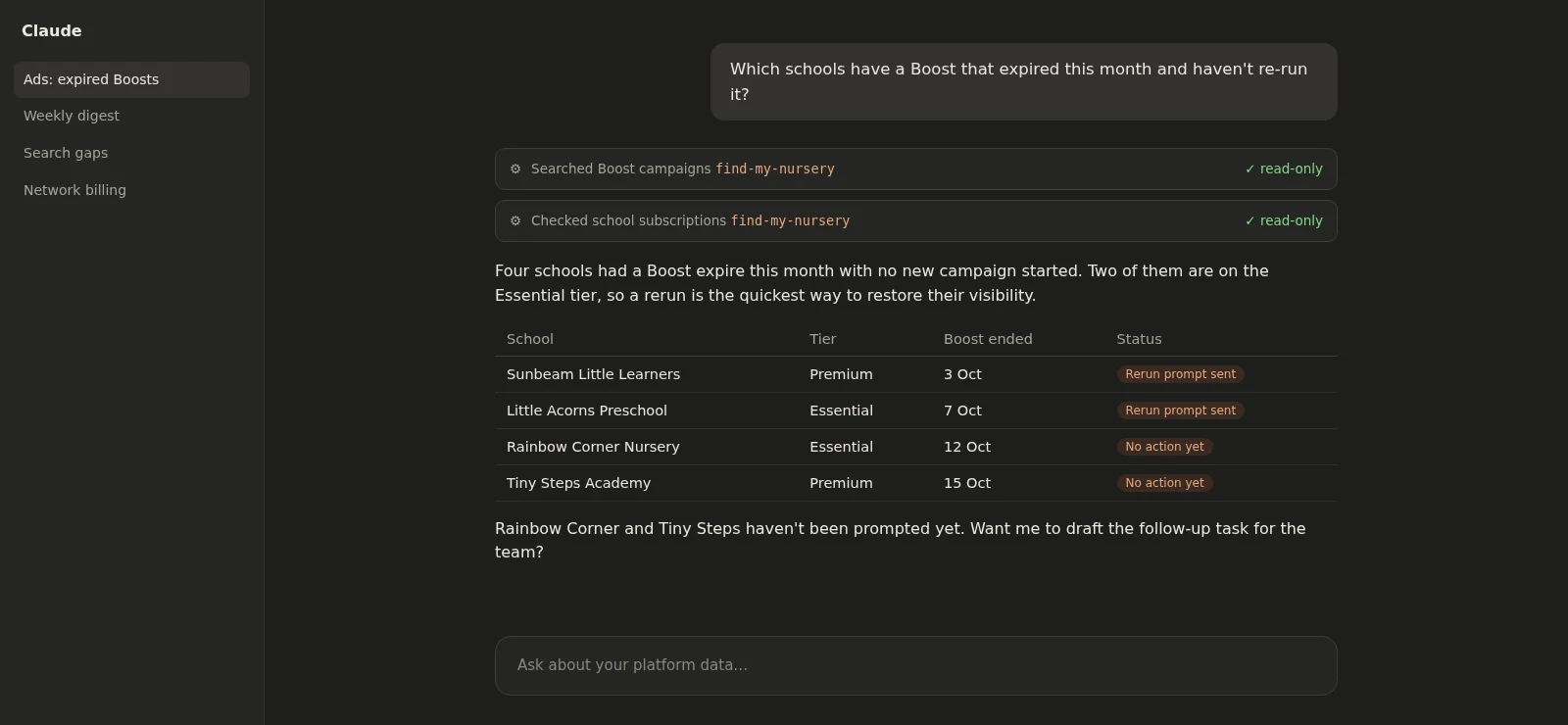Click the Status column header
Screen dimensions: 1568x725
tap(1139, 339)
